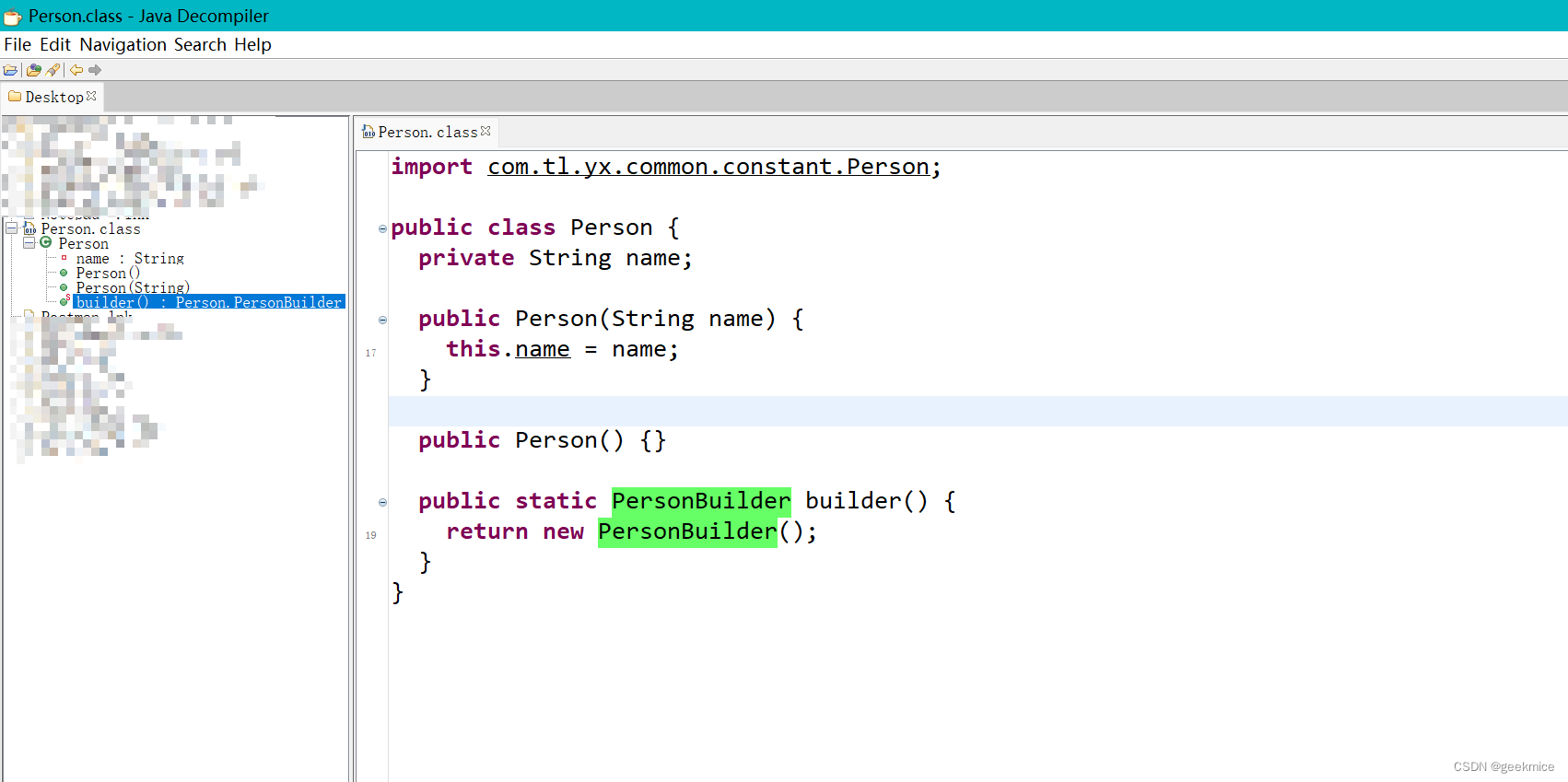Click the Search toolbar icon
1568x782 pixels.
point(53,70)
